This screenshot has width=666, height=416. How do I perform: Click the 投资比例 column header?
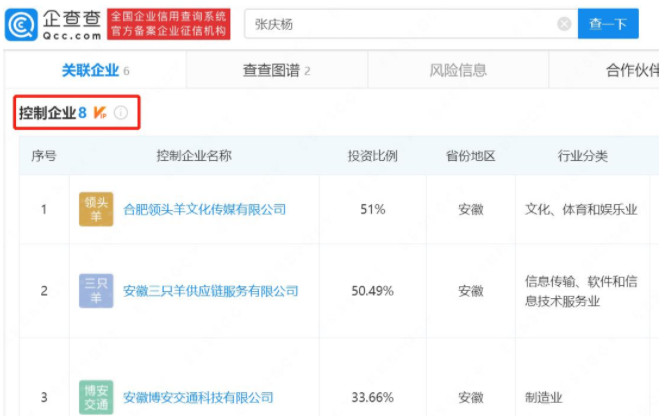point(373,156)
